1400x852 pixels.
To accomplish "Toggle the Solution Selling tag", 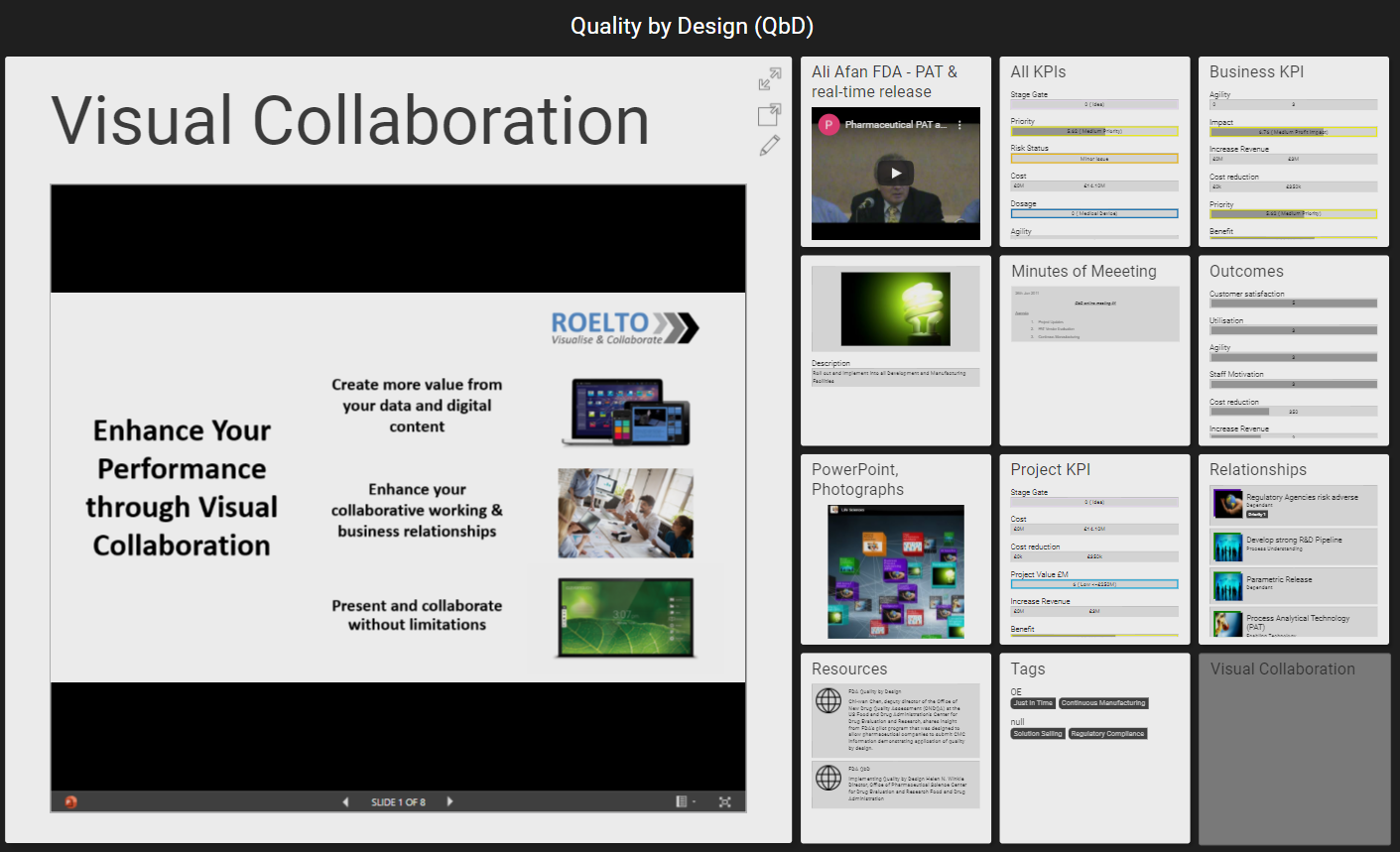I will point(1038,734).
